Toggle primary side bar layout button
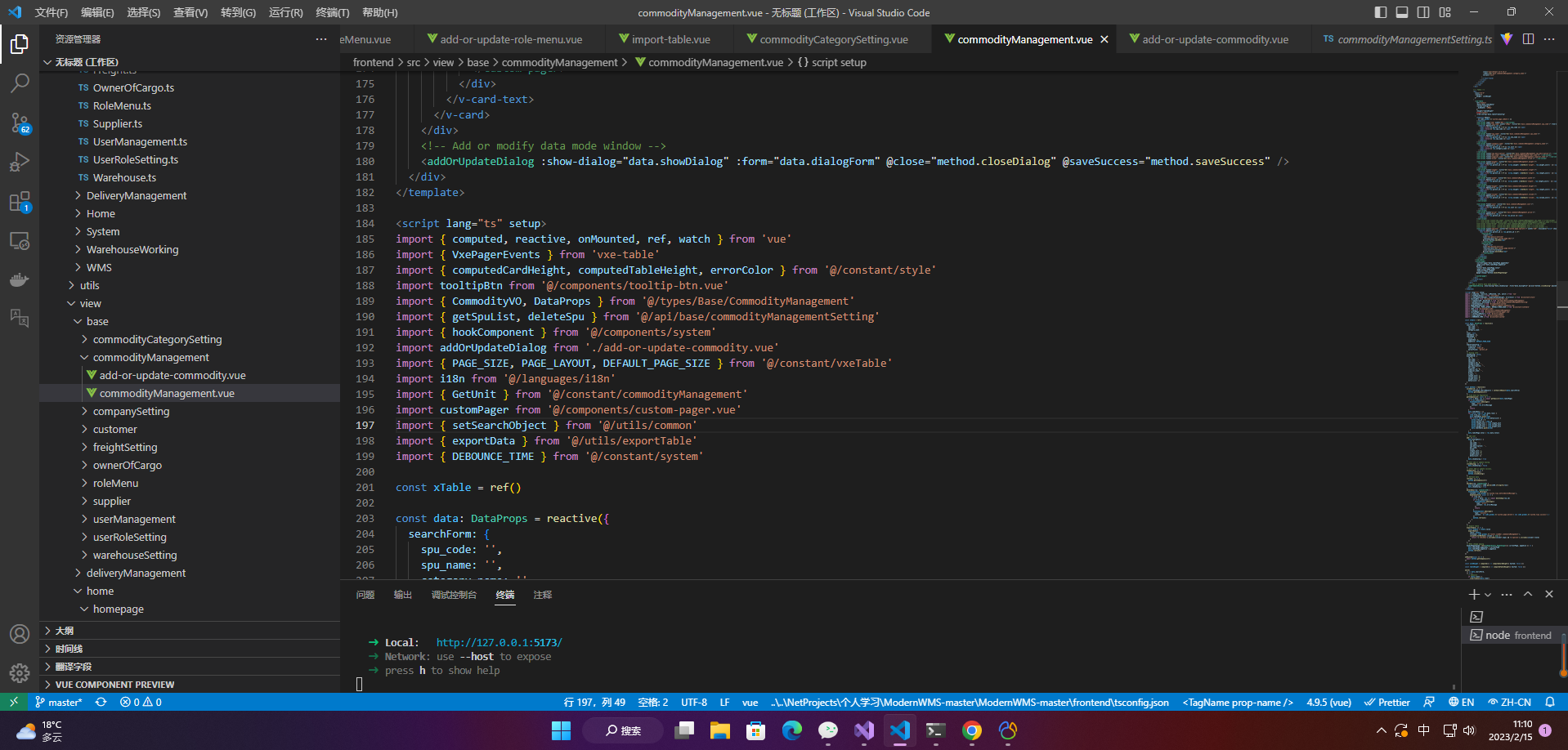The image size is (1568, 750). 1381,12
